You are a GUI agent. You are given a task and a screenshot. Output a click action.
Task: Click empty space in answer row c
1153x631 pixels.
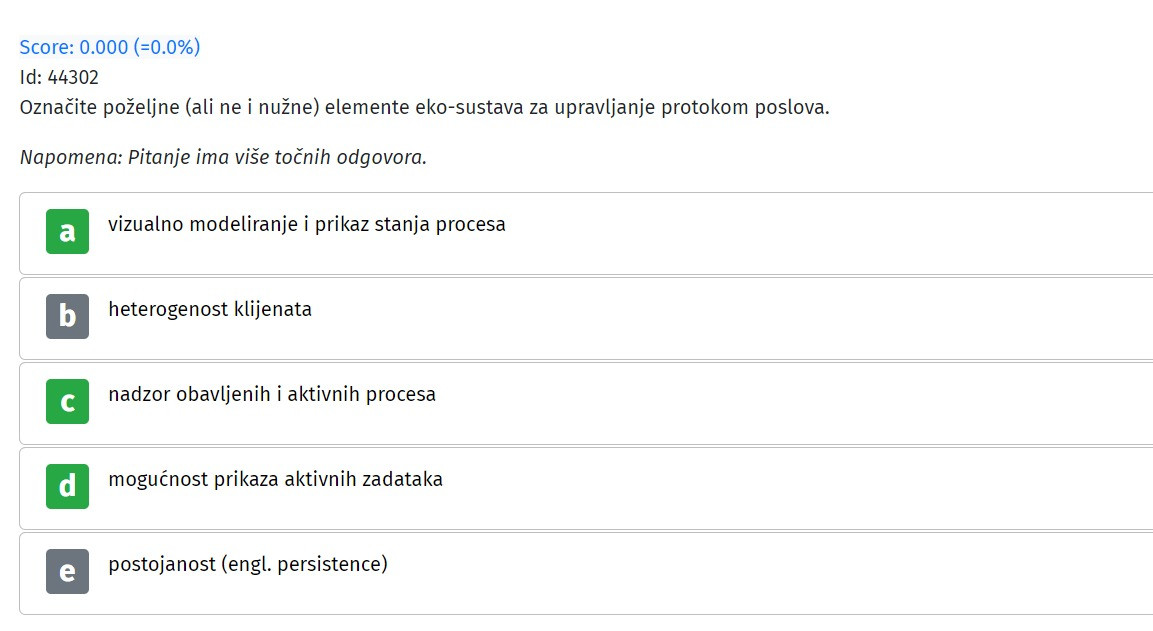click(x=794, y=404)
